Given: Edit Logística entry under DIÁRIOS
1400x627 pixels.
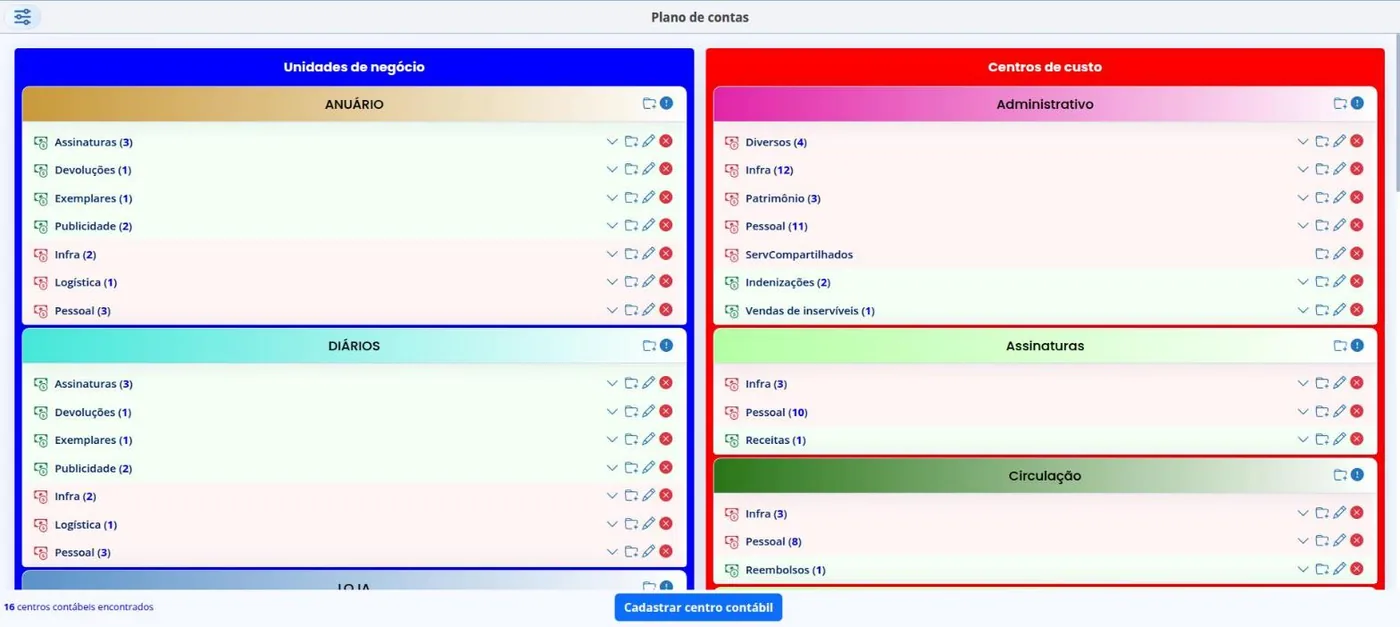Looking at the screenshot, I should tap(648, 524).
